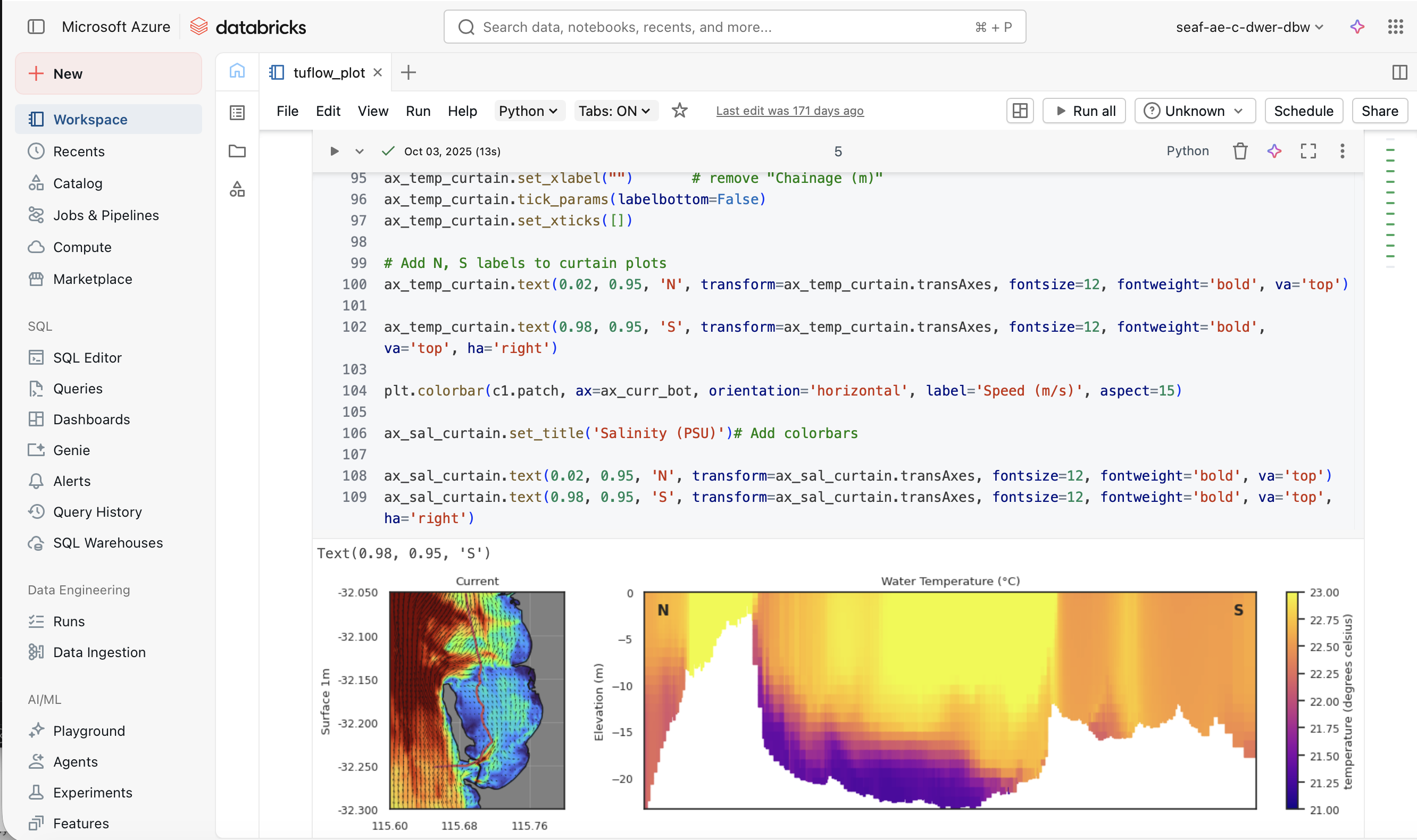This screenshot has height=840, width=1417.
Task: Expand the cell to full screen
Action: click(1309, 151)
